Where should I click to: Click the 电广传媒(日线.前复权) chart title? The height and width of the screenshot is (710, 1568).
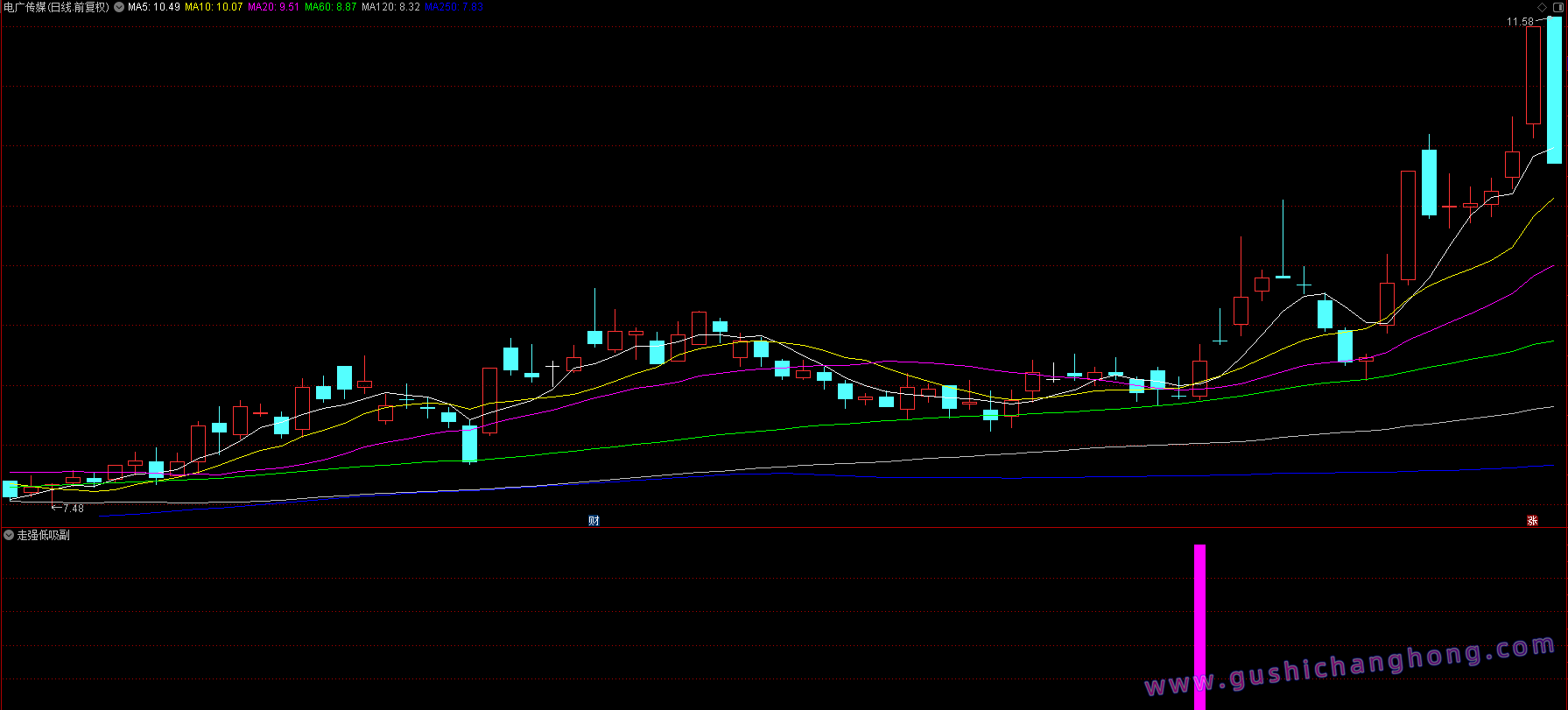pos(56,7)
